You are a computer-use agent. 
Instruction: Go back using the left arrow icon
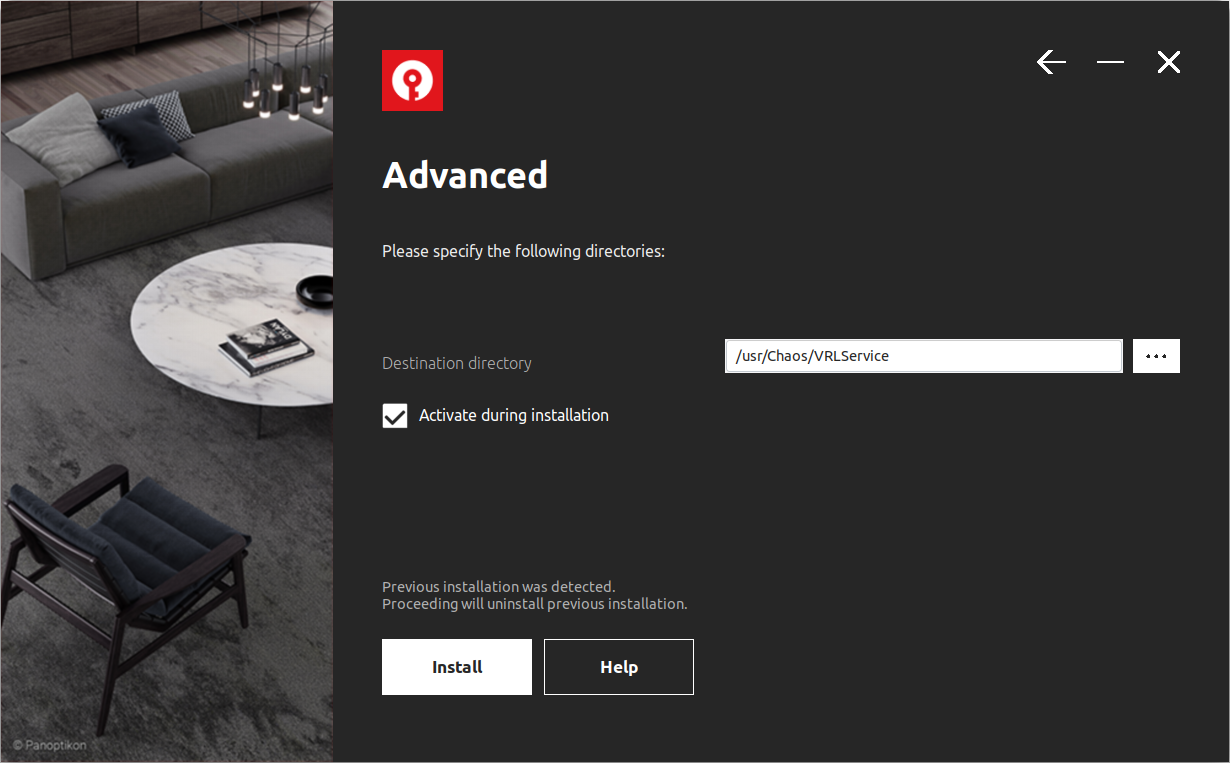pos(1051,62)
